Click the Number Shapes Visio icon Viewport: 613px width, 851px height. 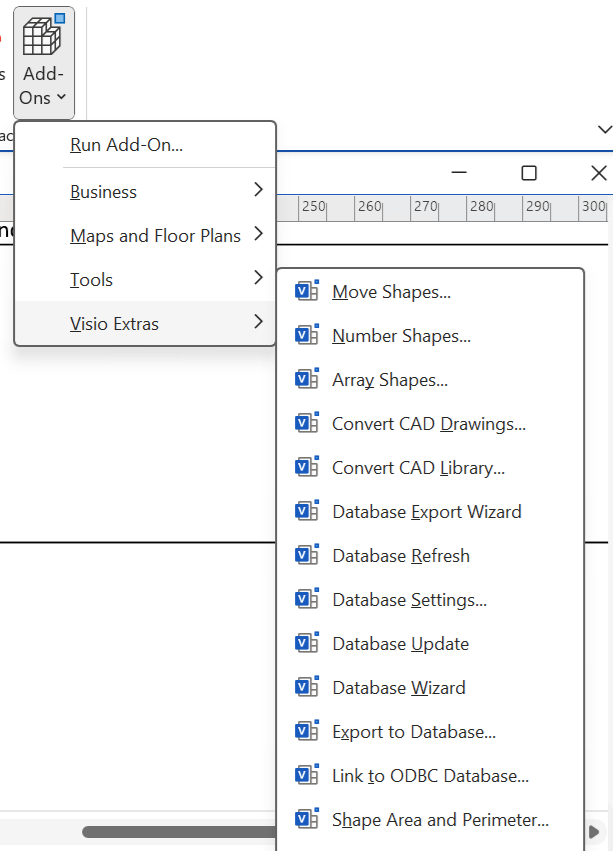[x=307, y=335]
